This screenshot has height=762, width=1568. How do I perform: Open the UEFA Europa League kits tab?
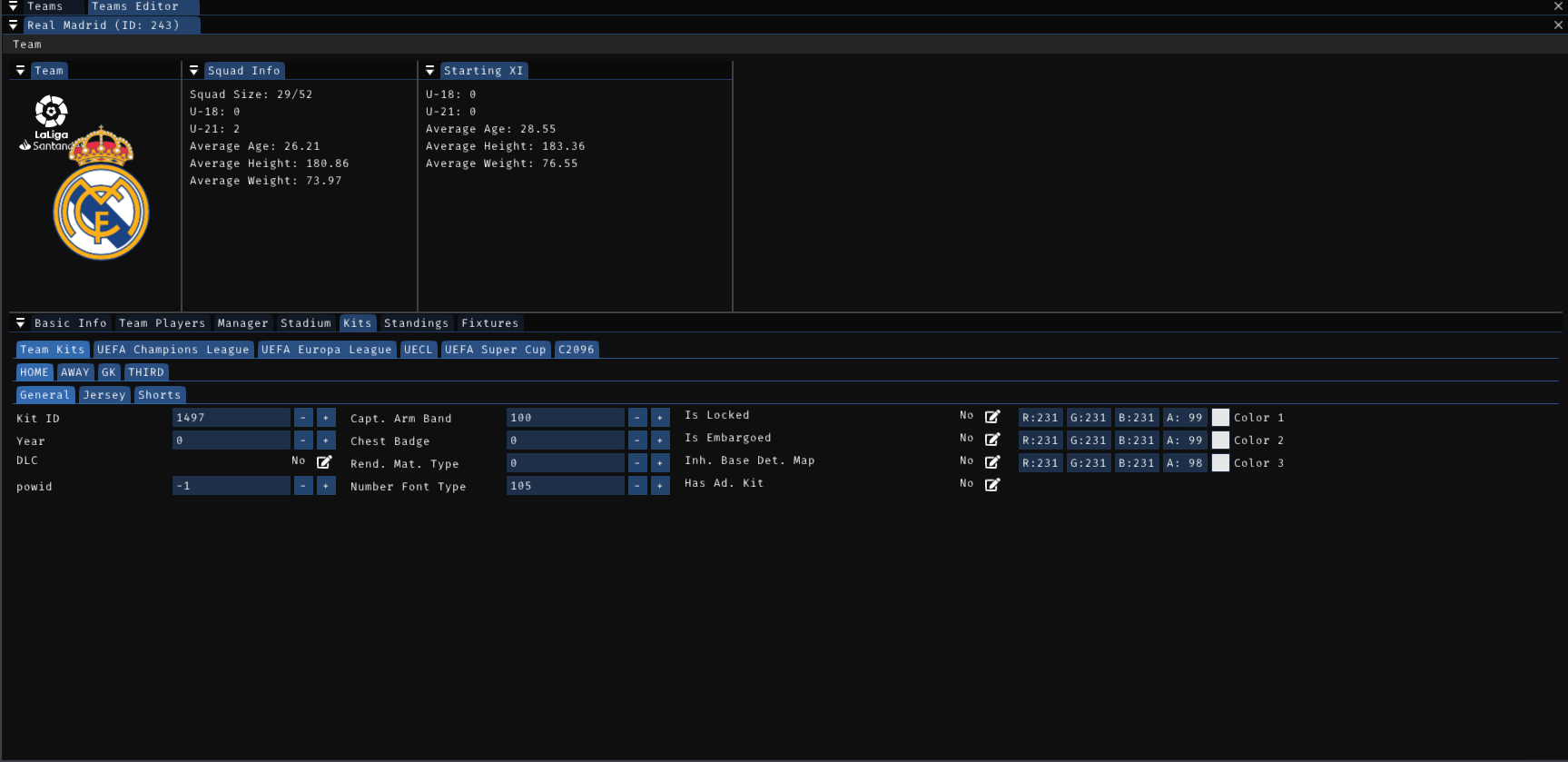tap(327, 350)
